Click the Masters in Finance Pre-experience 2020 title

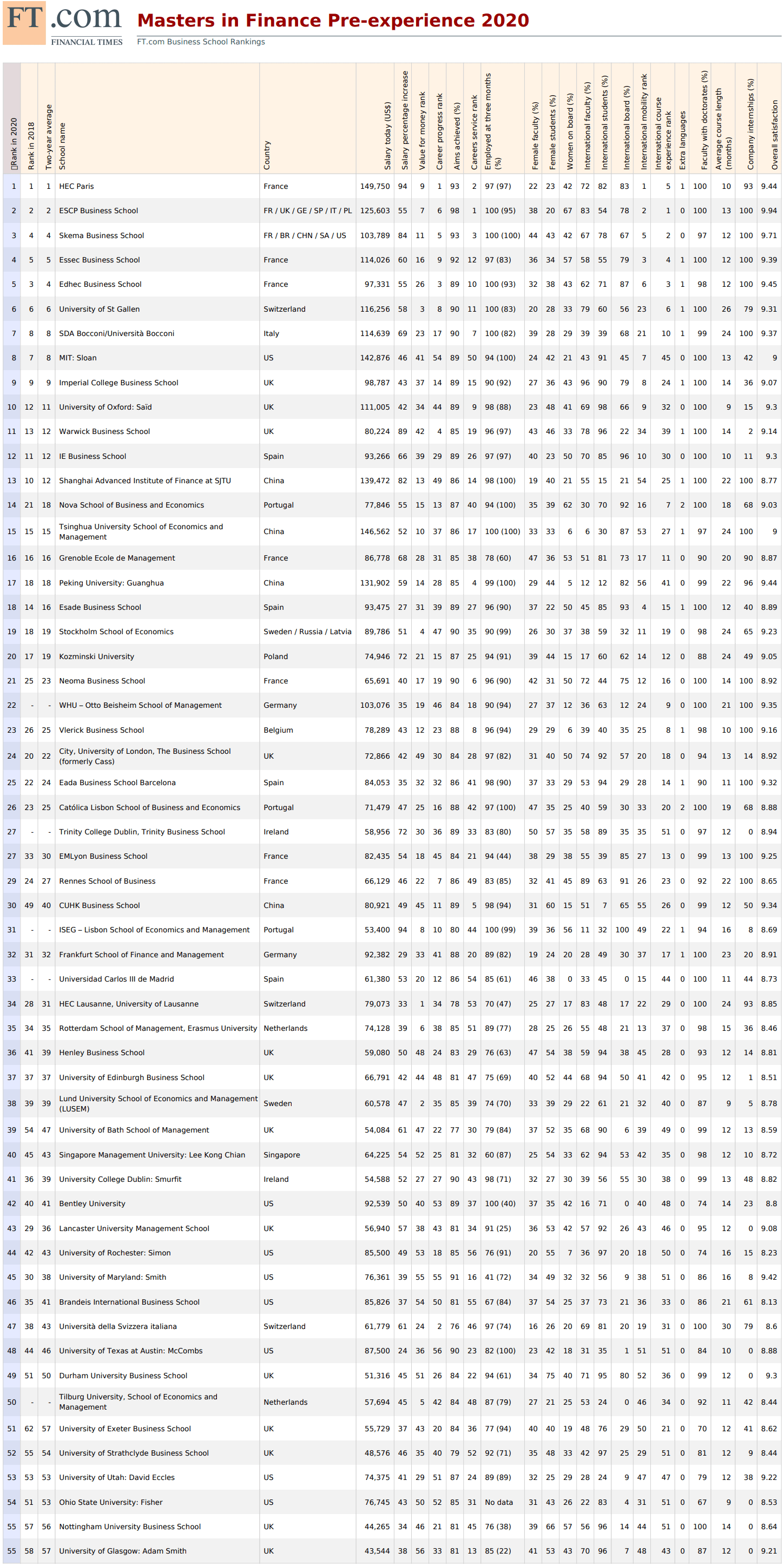(x=333, y=20)
